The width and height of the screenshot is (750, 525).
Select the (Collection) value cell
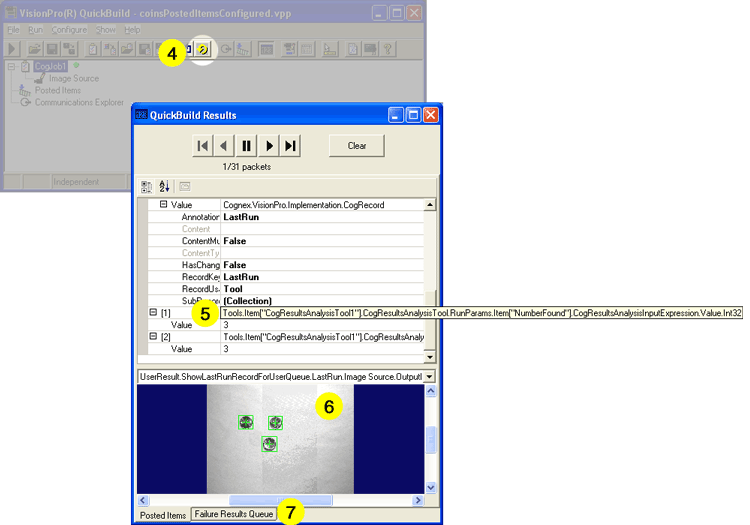tap(322, 301)
